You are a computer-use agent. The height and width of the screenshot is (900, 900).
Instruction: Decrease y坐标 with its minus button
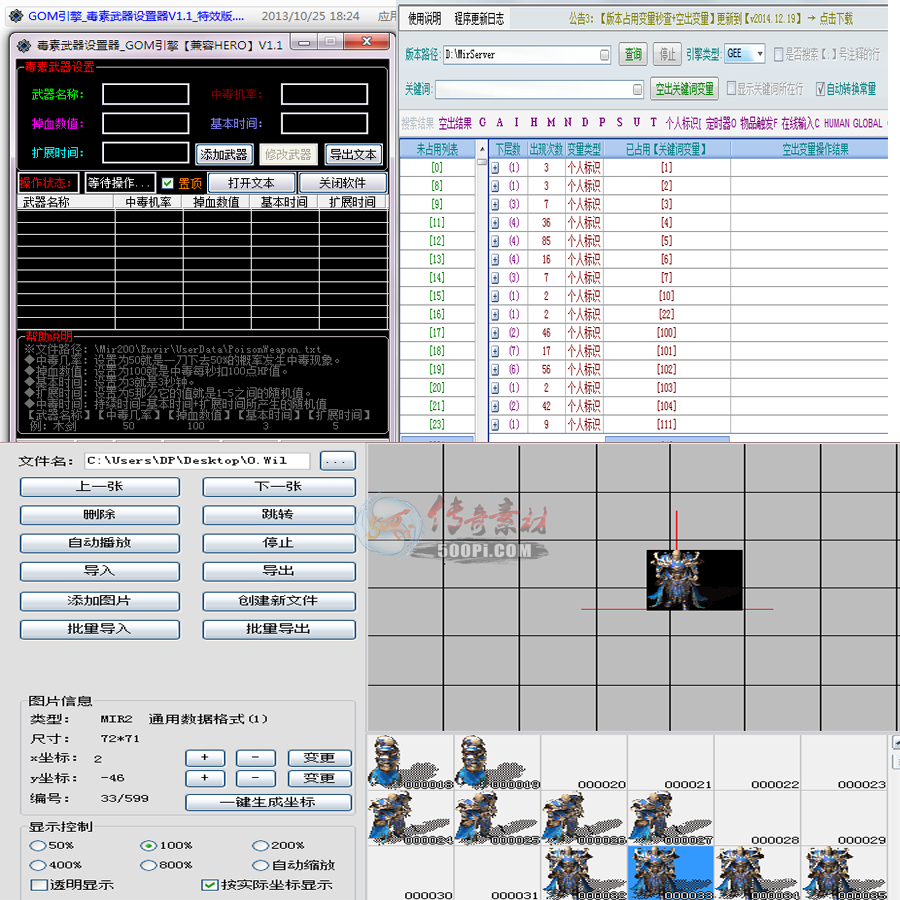(255, 778)
